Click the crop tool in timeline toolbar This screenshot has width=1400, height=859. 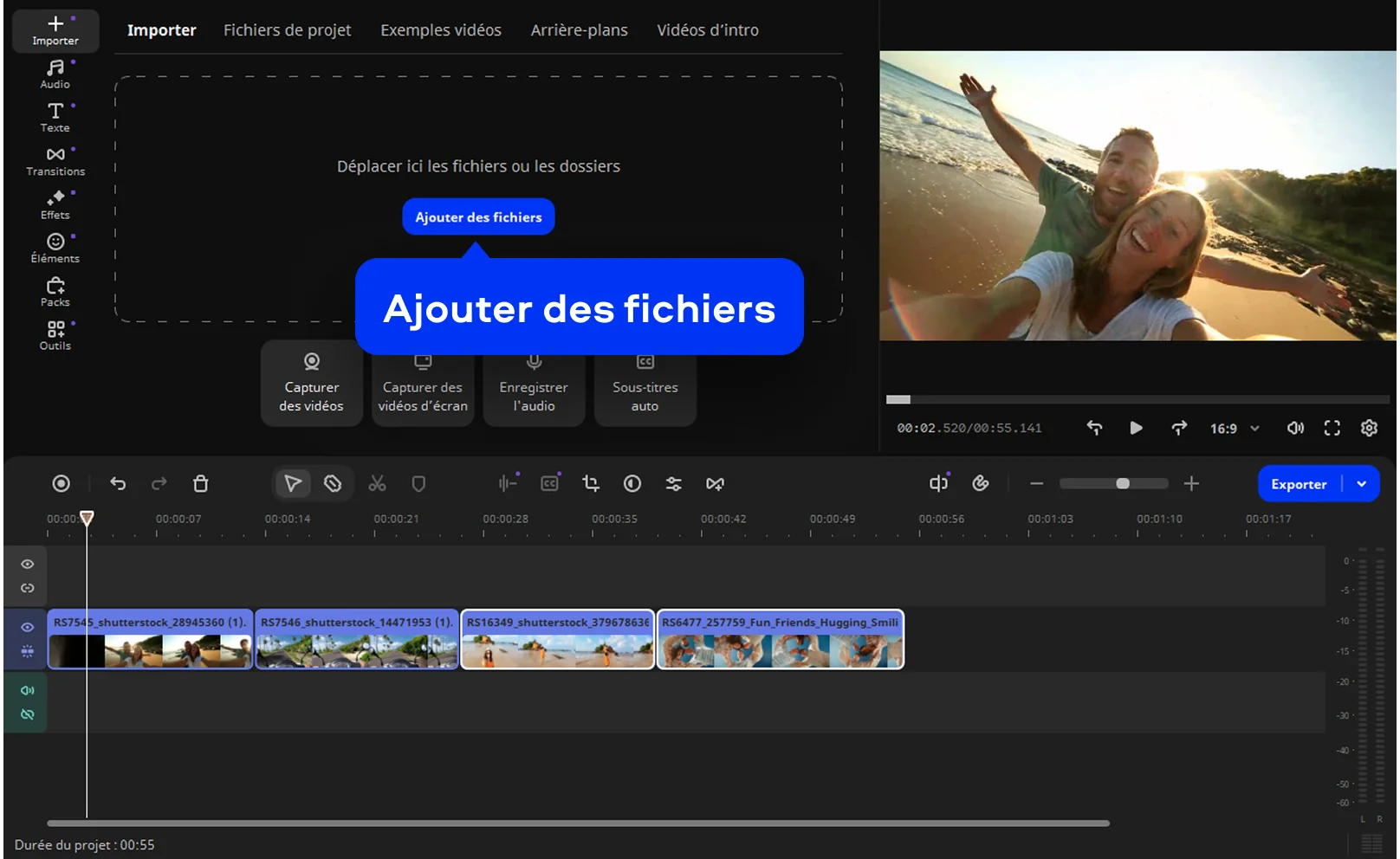[591, 484]
